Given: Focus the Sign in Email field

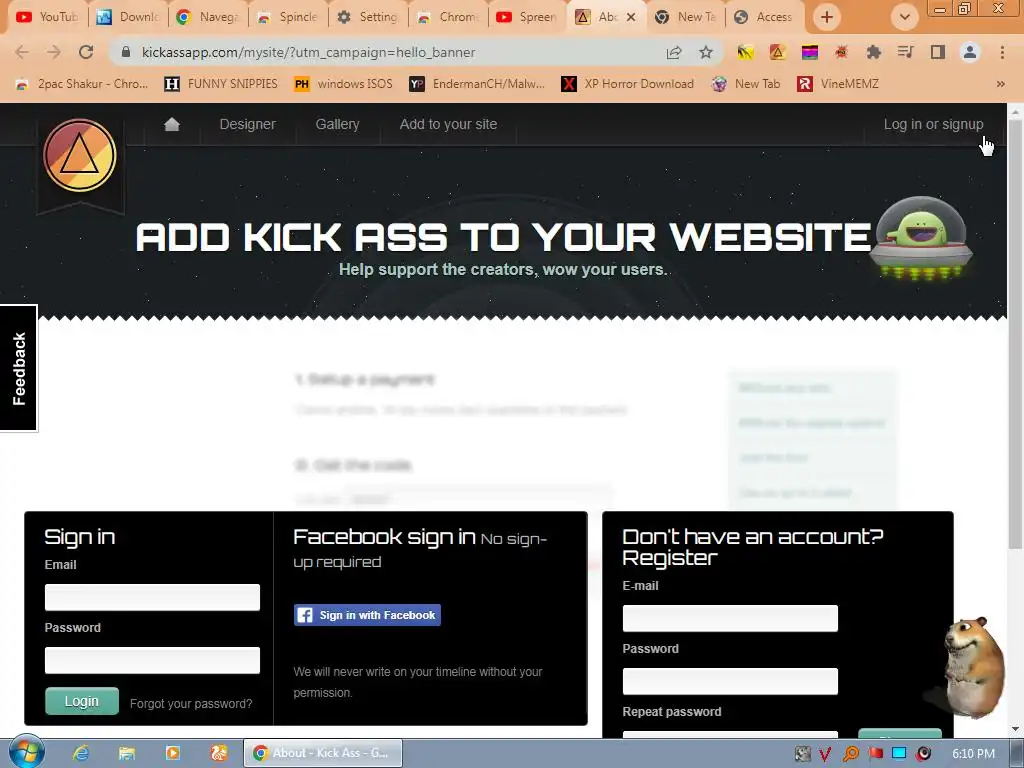Looking at the screenshot, I should click(152, 597).
